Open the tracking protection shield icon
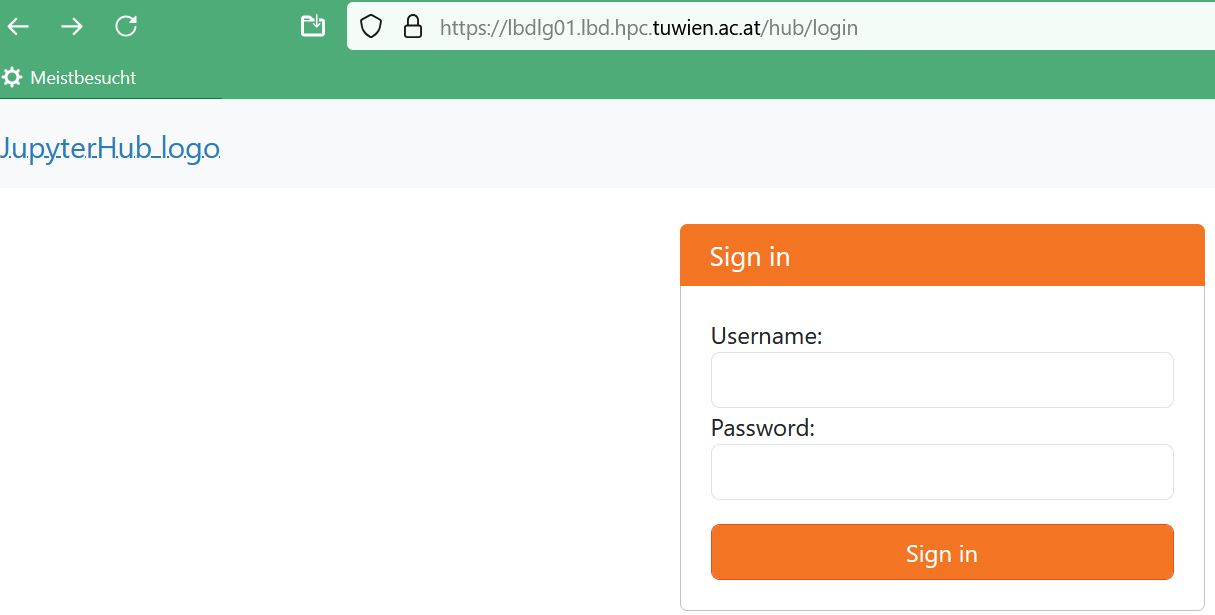Image resolution: width=1215 pixels, height=615 pixels. [371, 27]
